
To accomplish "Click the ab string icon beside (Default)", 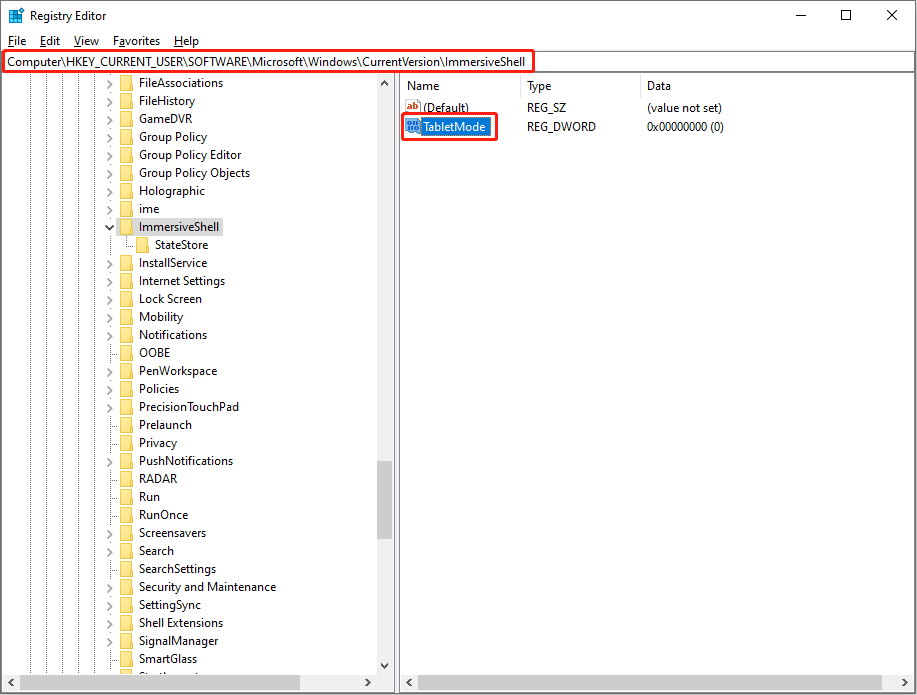I will tap(413, 106).
